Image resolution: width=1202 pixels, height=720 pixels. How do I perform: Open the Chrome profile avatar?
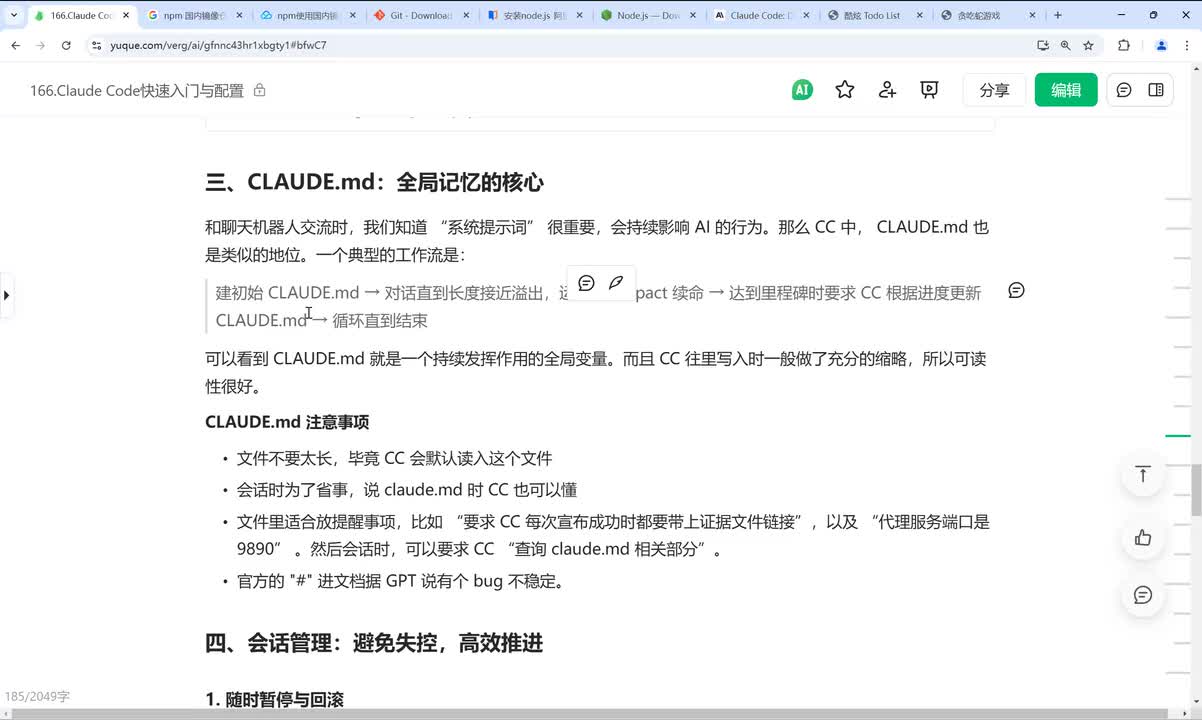pyautogui.click(x=1161, y=46)
